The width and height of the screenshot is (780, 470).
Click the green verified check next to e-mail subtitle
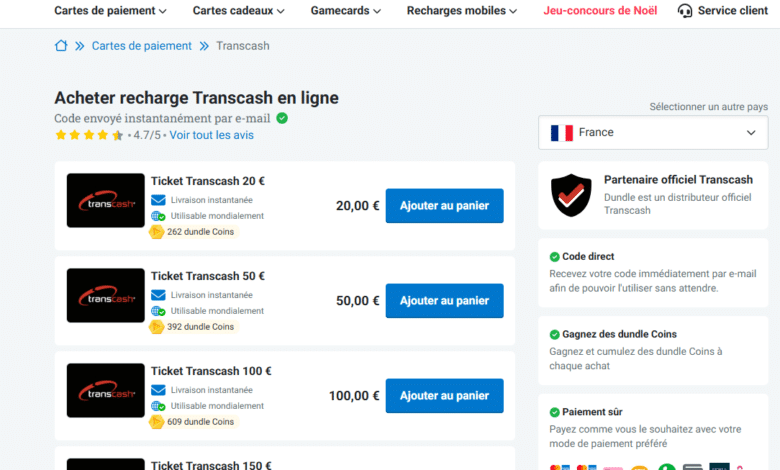(x=282, y=118)
